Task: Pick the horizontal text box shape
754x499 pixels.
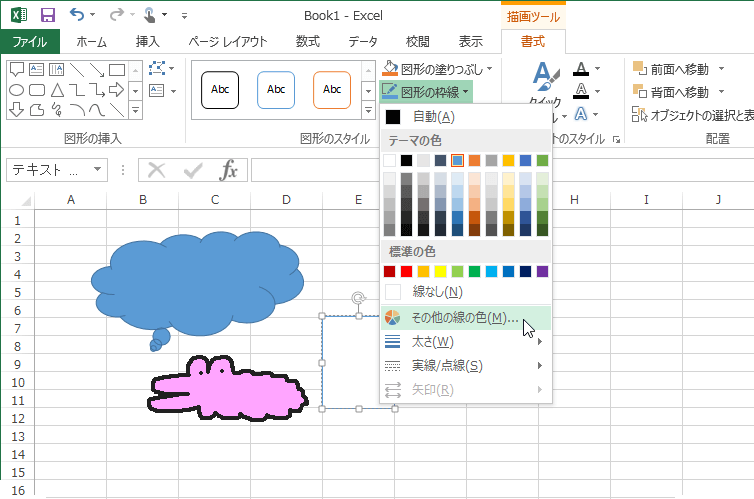Action: tap(37, 70)
